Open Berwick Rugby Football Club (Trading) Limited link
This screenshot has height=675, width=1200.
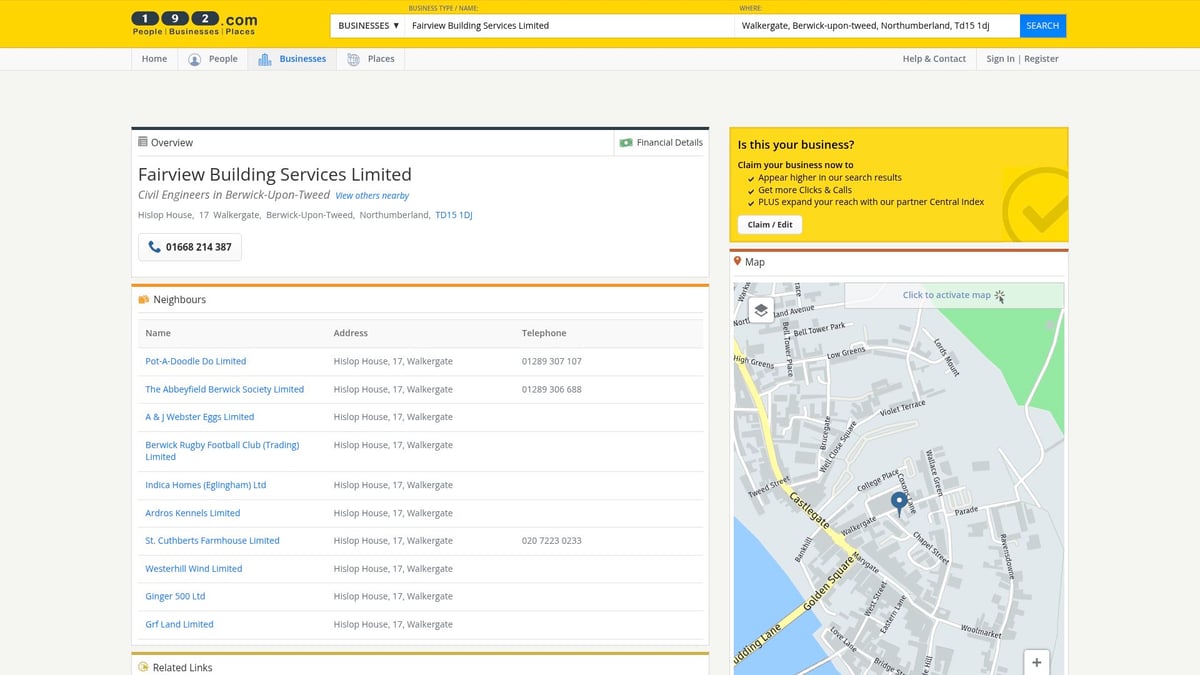[222, 451]
